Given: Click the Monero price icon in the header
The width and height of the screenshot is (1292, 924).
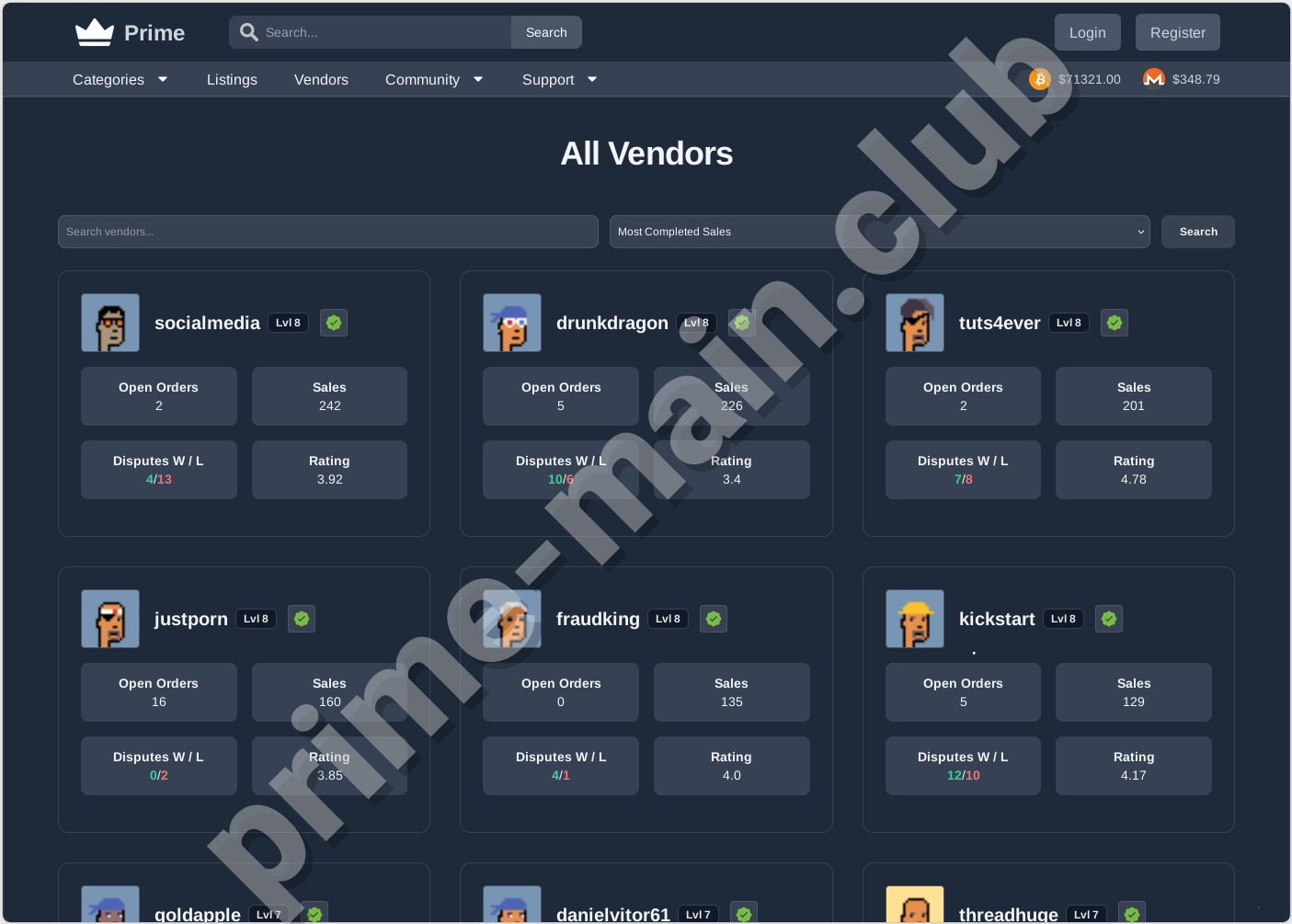Looking at the screenshot, I should click(x=1153, y=79).
